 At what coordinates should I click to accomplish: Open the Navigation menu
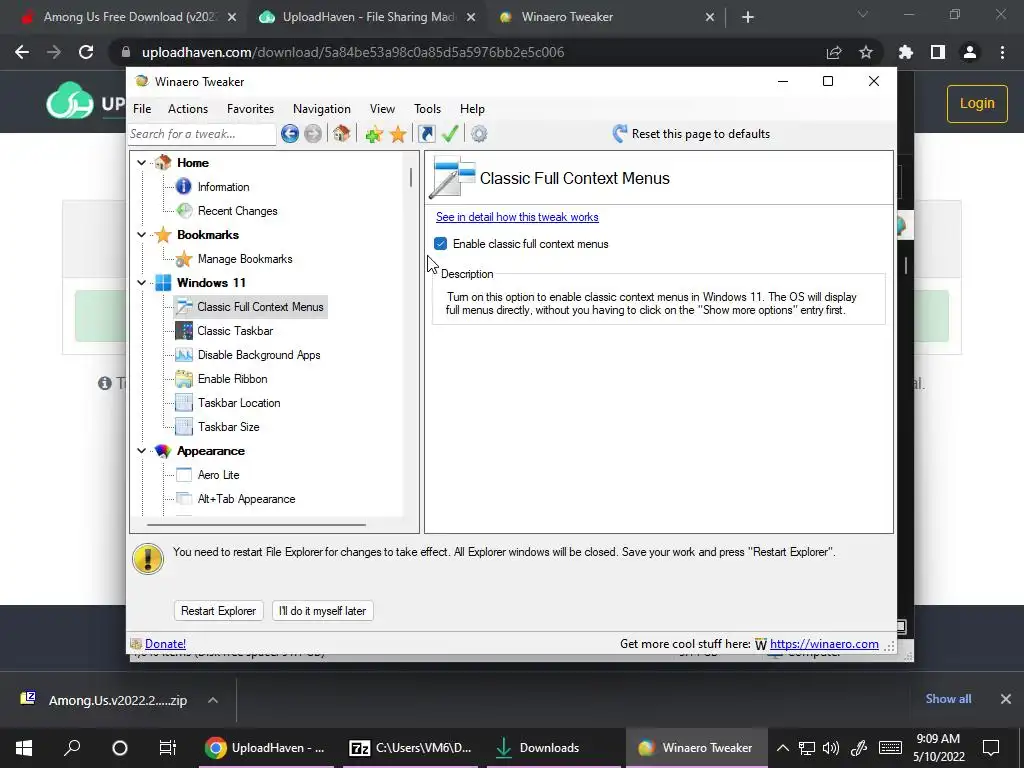[x=321, y=109]
